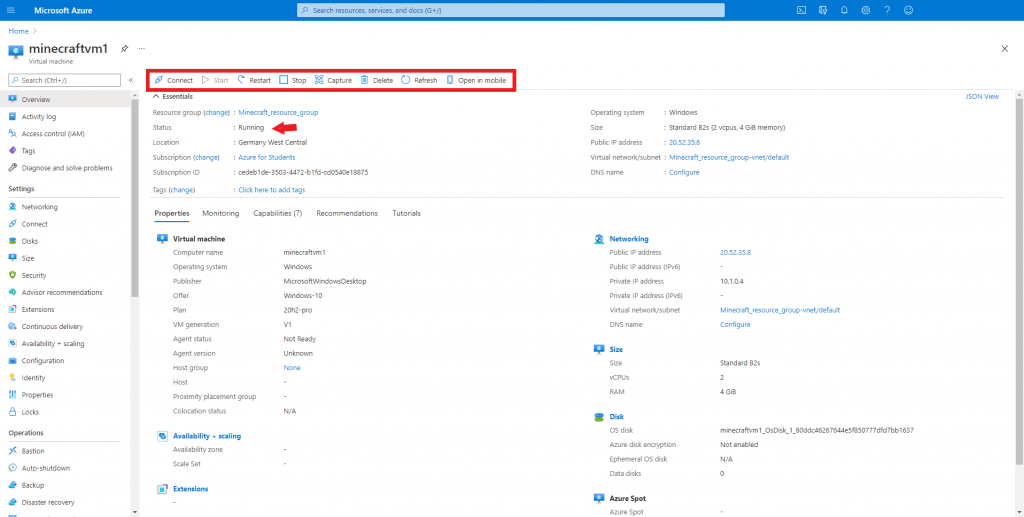Screen dimensions: 1024x517
Task: Switch to the Monitoring tab
Action: [x=220, y=213]
